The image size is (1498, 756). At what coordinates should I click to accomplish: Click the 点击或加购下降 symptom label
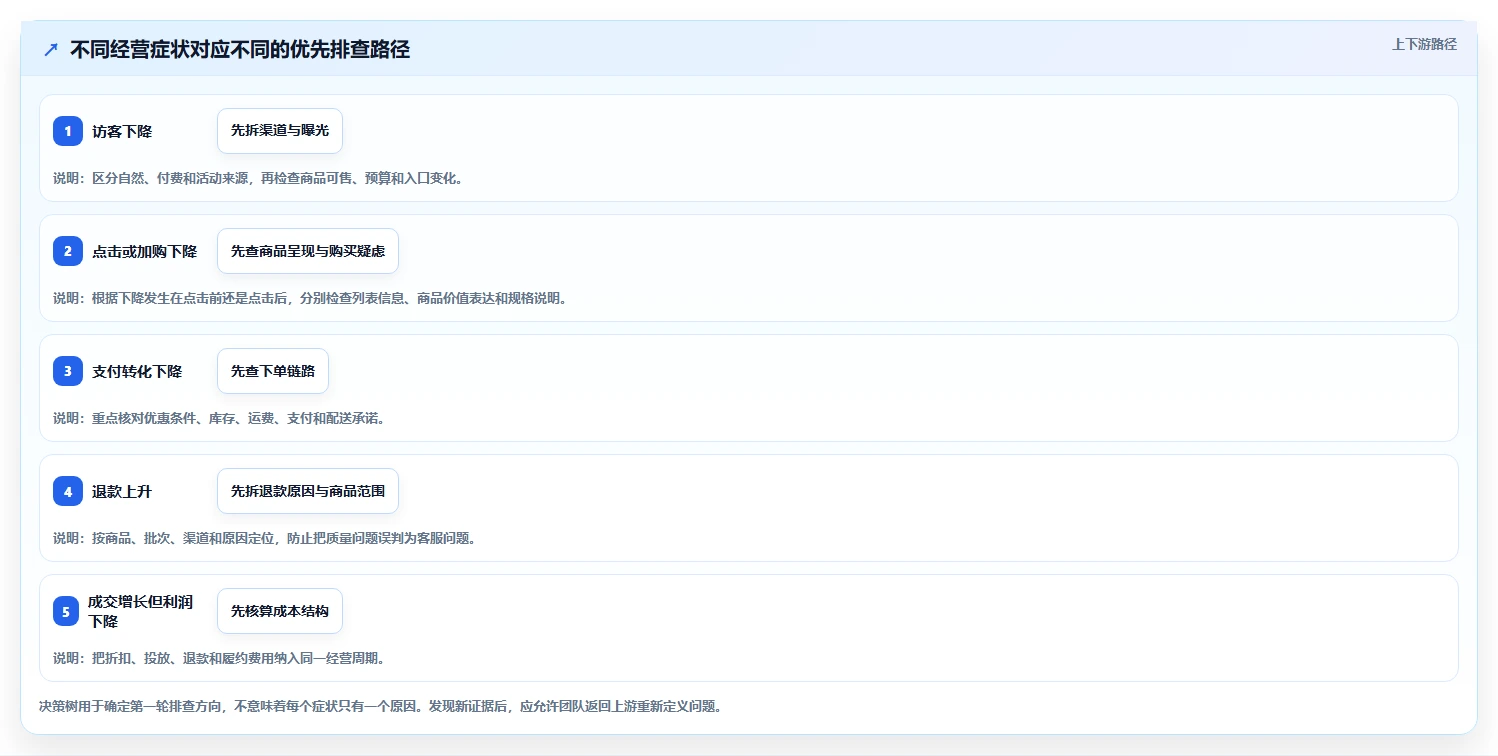click(x=144, y=251)
